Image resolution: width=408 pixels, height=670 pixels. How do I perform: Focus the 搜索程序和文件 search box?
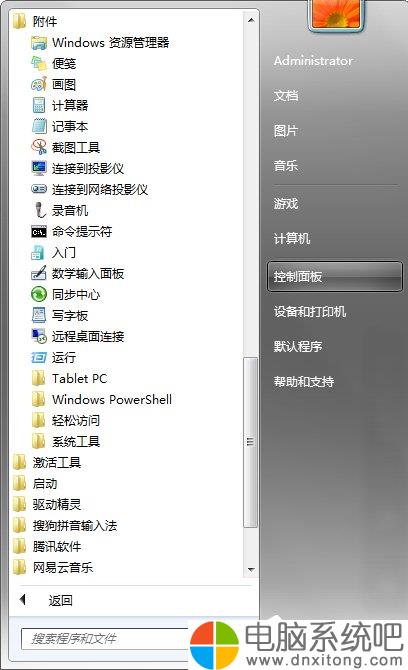105,639
